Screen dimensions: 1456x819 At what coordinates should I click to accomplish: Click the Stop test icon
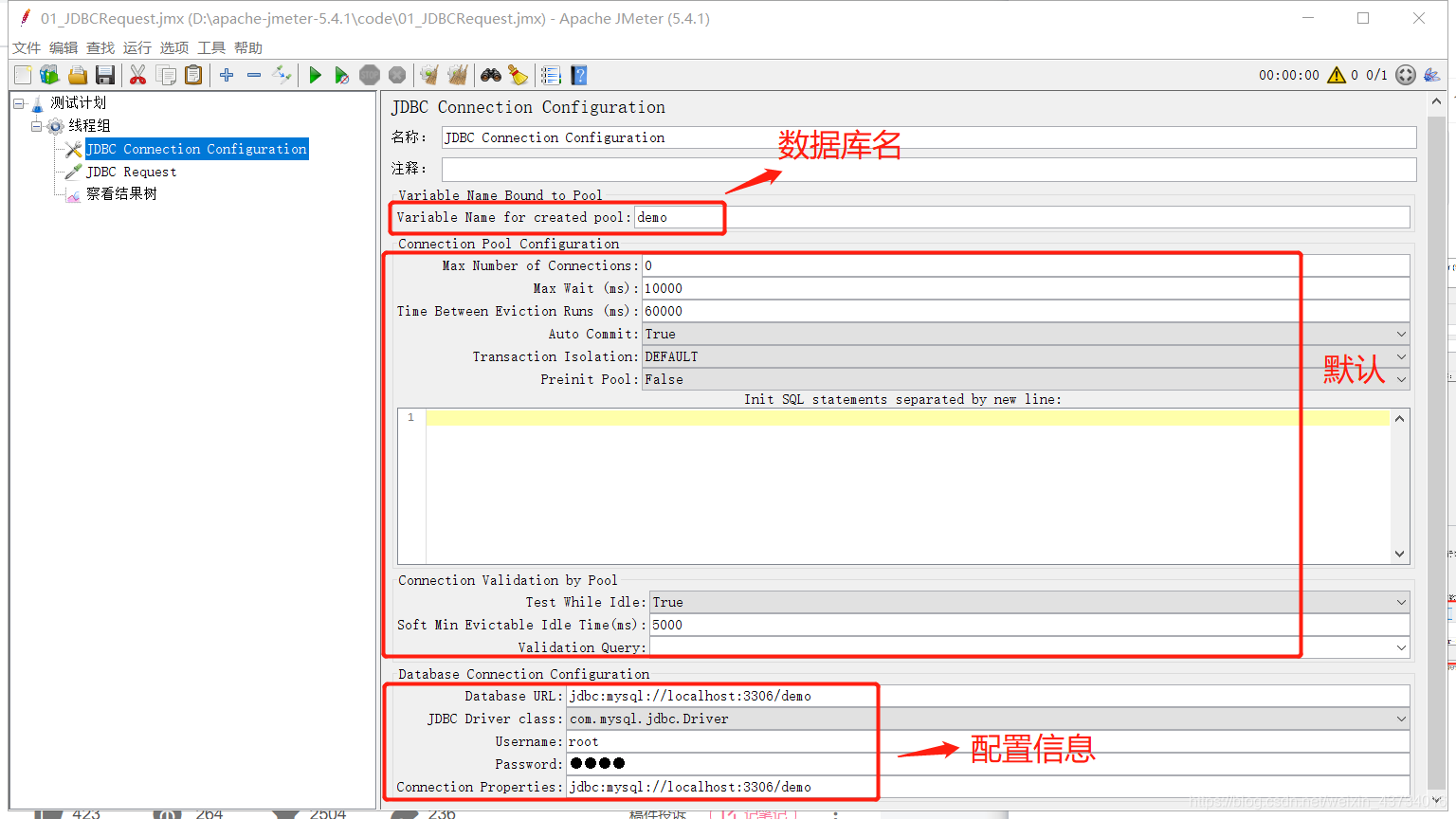tap(370, 75)
